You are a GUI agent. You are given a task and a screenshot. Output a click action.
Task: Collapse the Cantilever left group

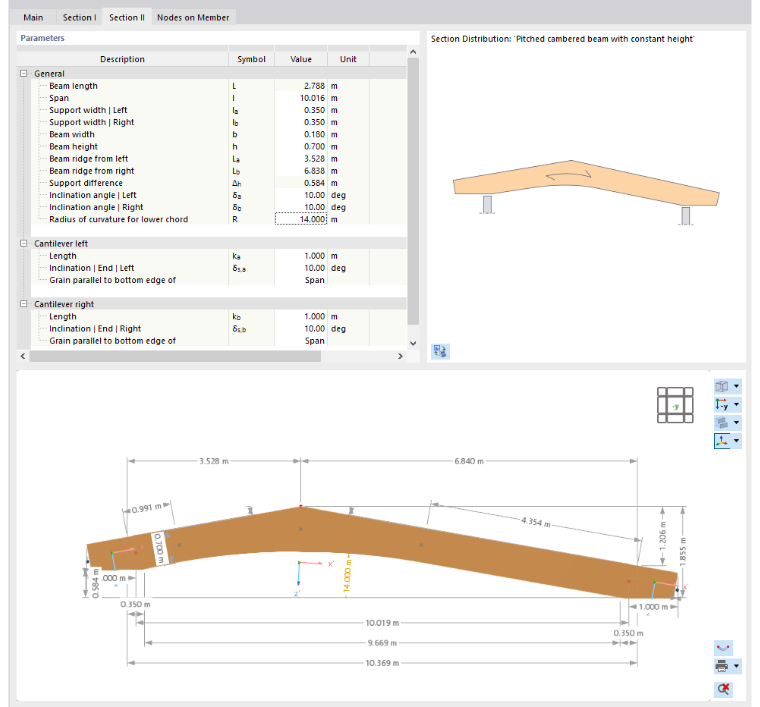pos(23,243)
